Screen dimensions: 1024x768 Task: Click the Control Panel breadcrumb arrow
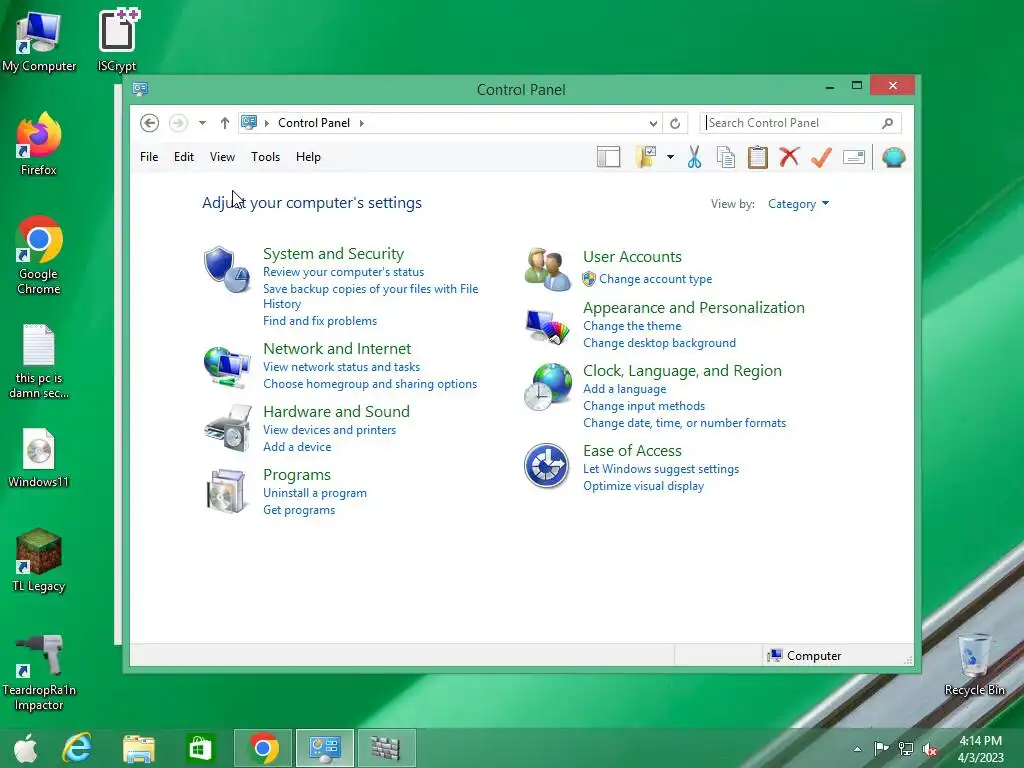(x=361, y=123)
